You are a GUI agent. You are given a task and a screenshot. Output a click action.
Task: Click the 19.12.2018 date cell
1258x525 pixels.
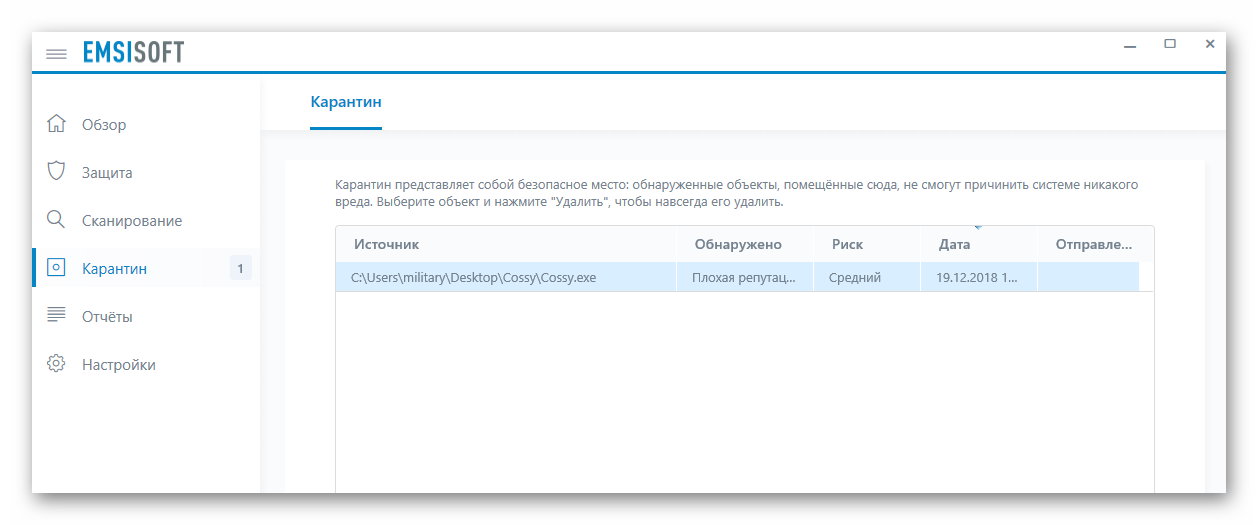(979, 277)
